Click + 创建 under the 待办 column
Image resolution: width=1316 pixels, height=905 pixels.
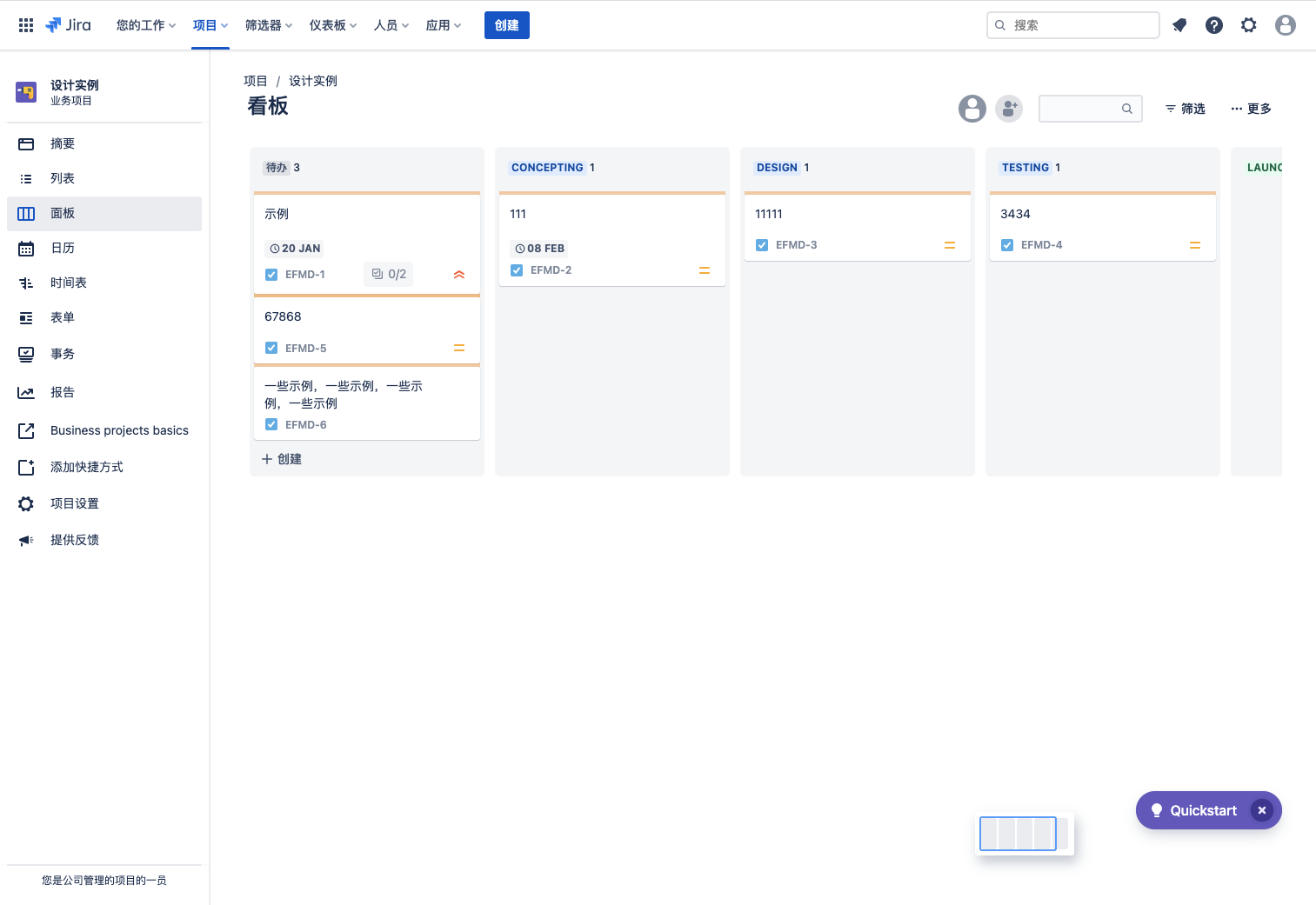[282, 459]
